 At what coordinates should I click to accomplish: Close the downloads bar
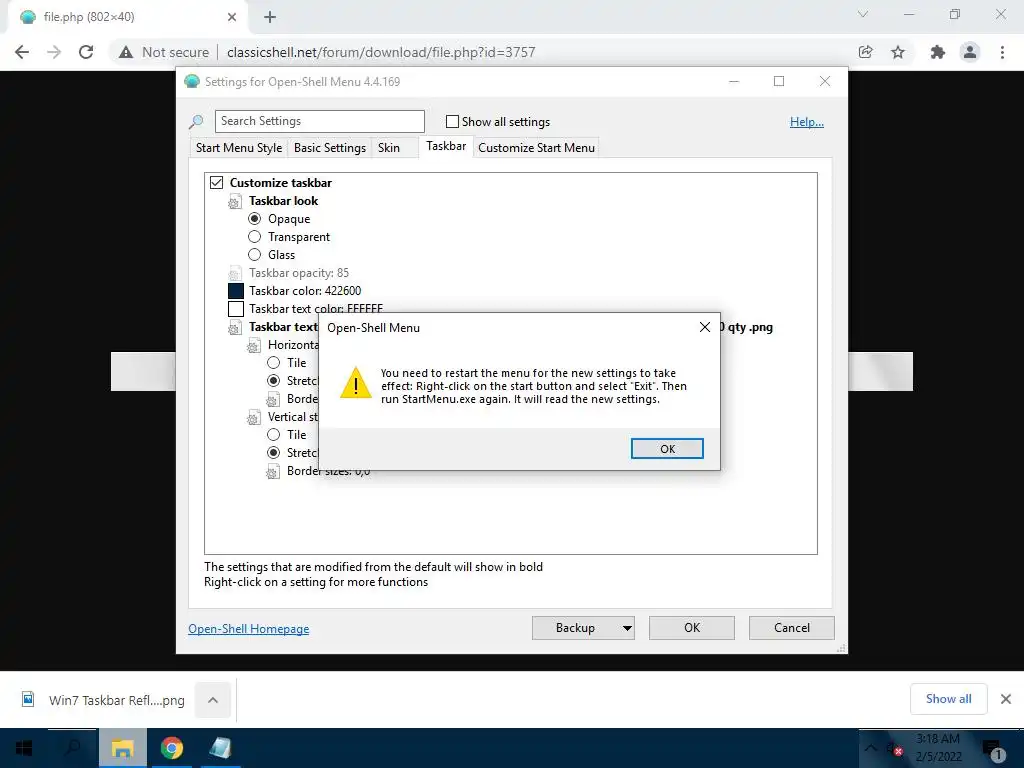click(x=1006, y=699)
